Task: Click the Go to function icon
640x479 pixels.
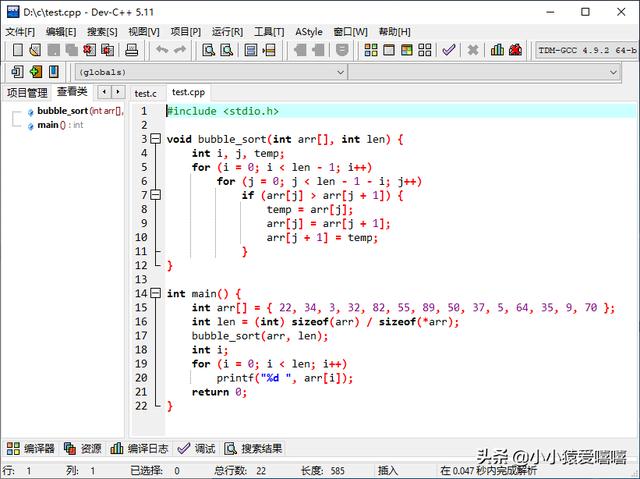Action: tap(251, 50)
